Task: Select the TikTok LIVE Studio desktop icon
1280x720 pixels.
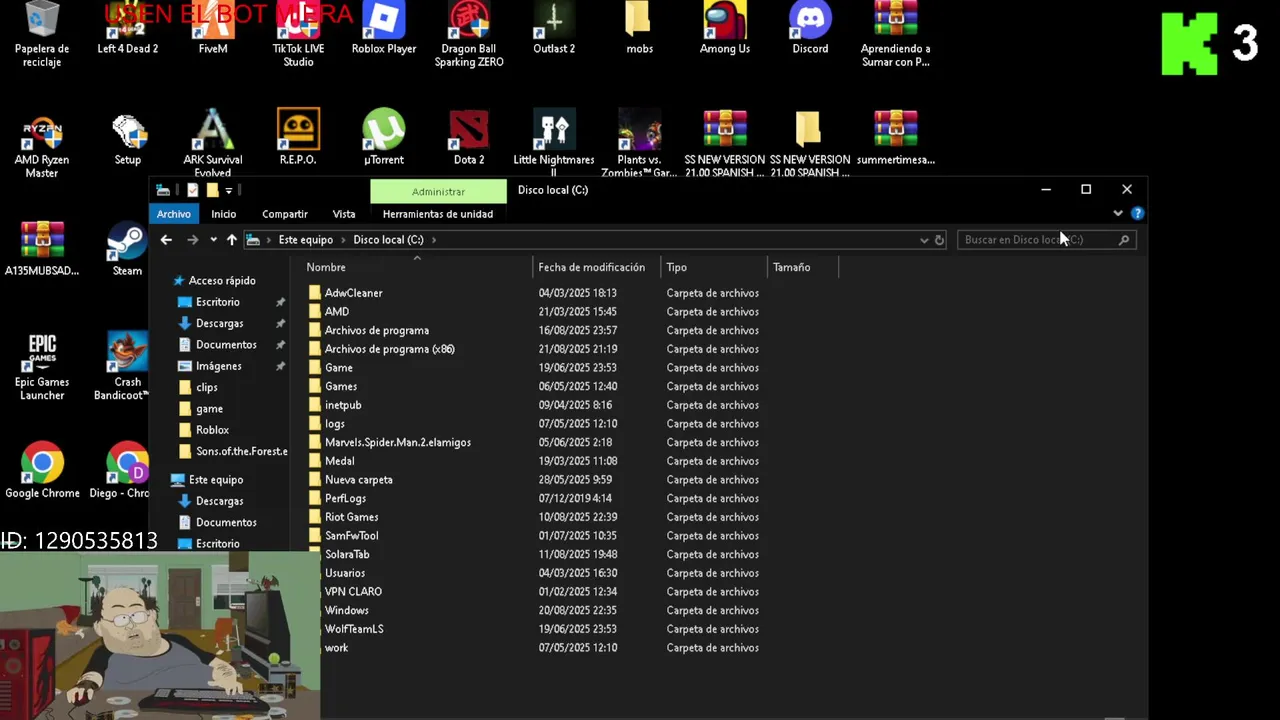Action: point(298,35)
